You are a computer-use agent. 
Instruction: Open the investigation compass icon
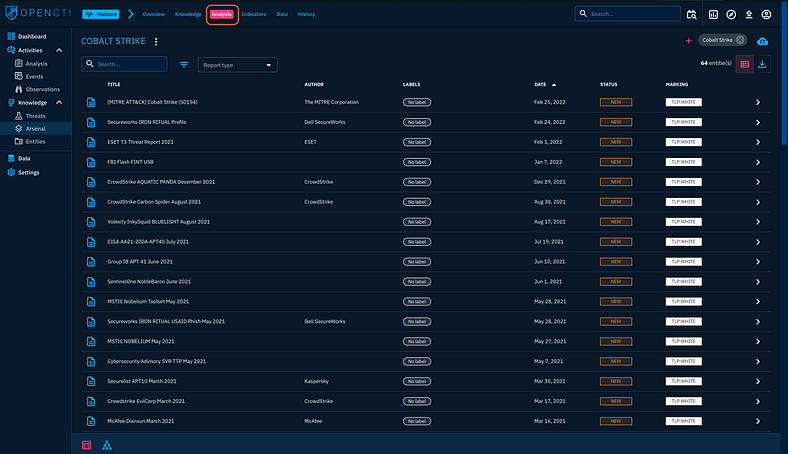pos(731,15)
